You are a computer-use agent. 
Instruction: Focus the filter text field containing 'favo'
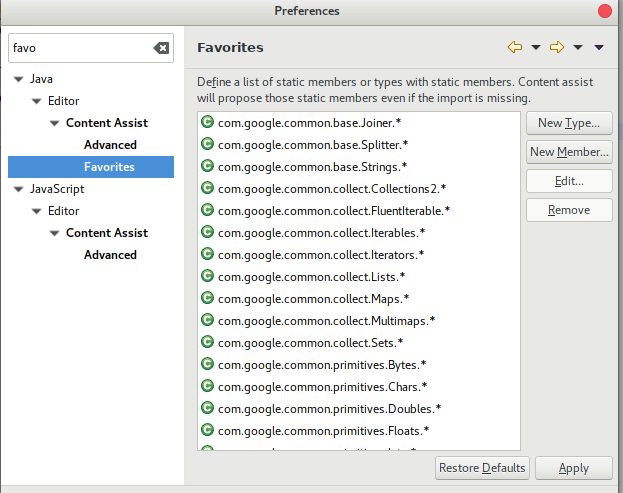[91, 48]
